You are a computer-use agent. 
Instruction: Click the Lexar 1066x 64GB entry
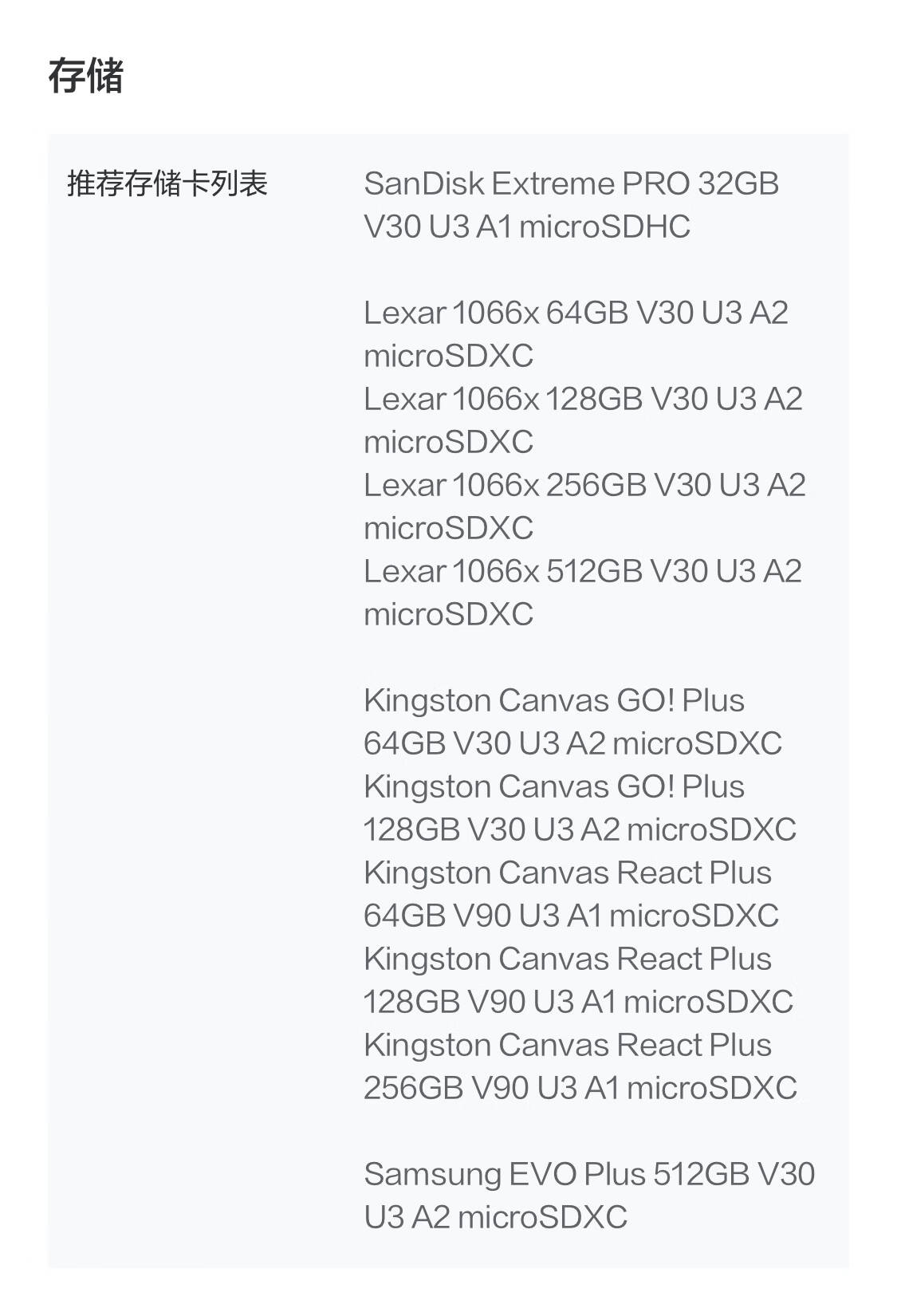tap(576, 334)
